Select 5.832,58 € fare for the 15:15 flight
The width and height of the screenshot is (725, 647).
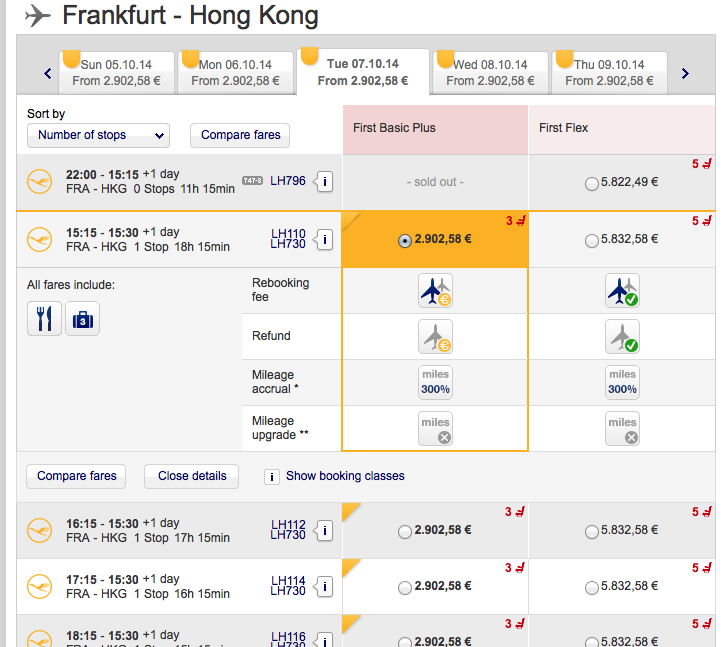tap(591, 241)
